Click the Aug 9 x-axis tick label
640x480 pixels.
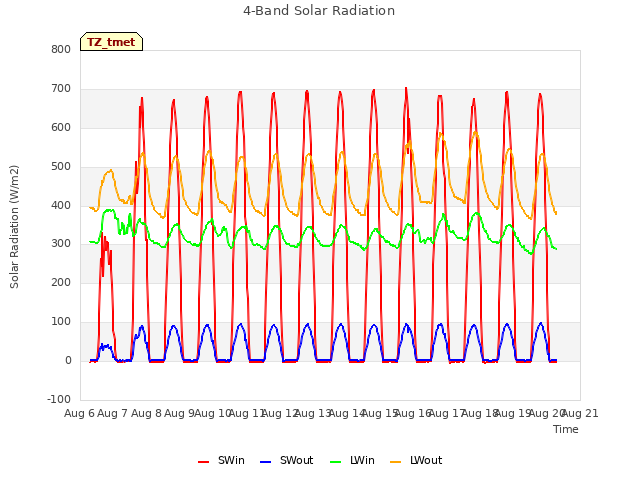click(180, 413)
